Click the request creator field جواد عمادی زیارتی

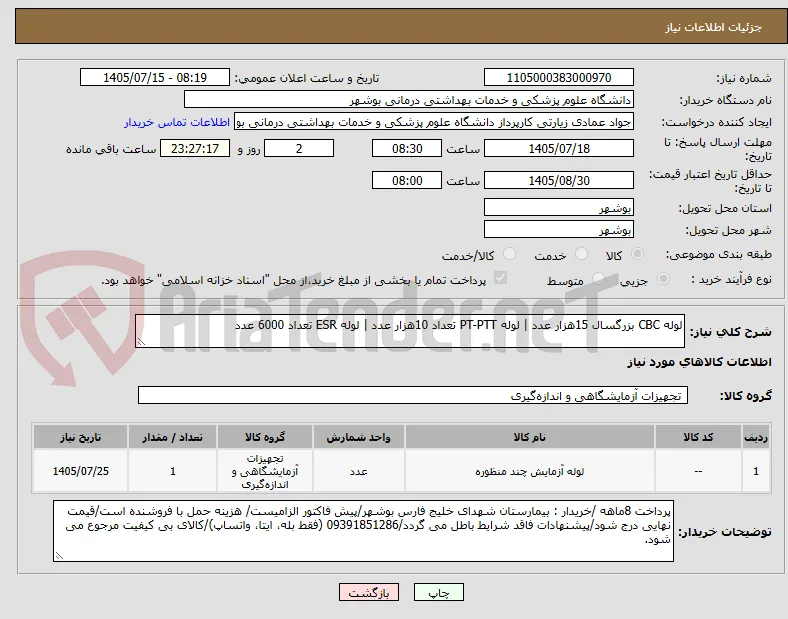tap(434, 122)
